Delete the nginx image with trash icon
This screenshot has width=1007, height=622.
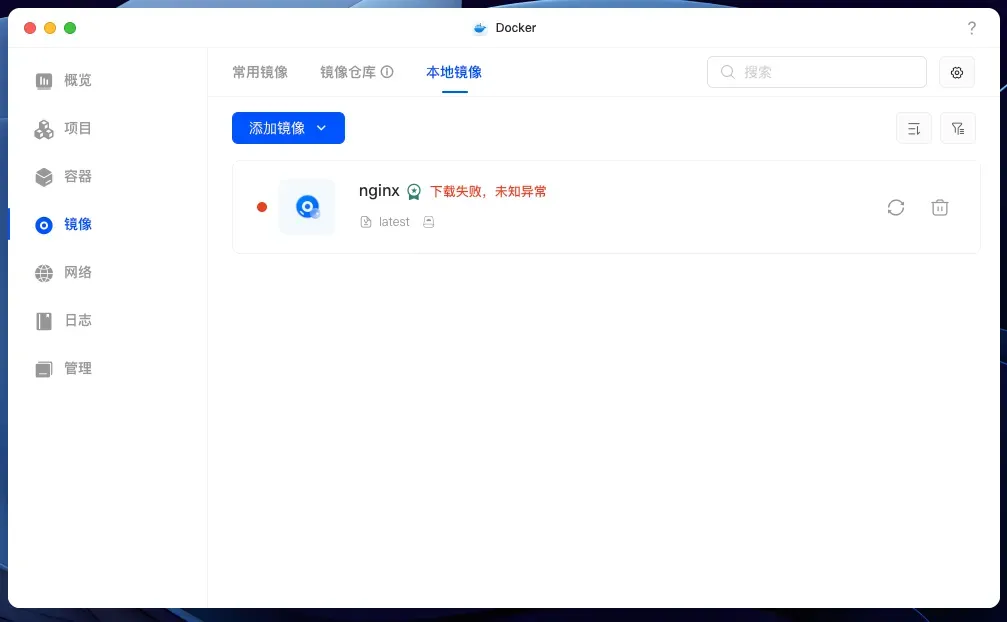[940, 207]
